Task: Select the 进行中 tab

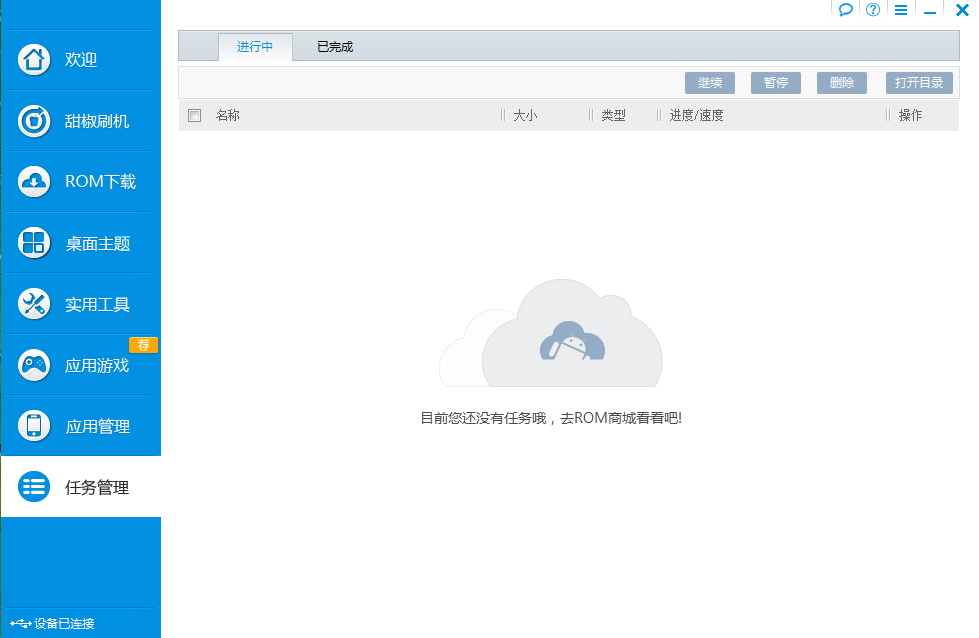Action: coord(255,47)
